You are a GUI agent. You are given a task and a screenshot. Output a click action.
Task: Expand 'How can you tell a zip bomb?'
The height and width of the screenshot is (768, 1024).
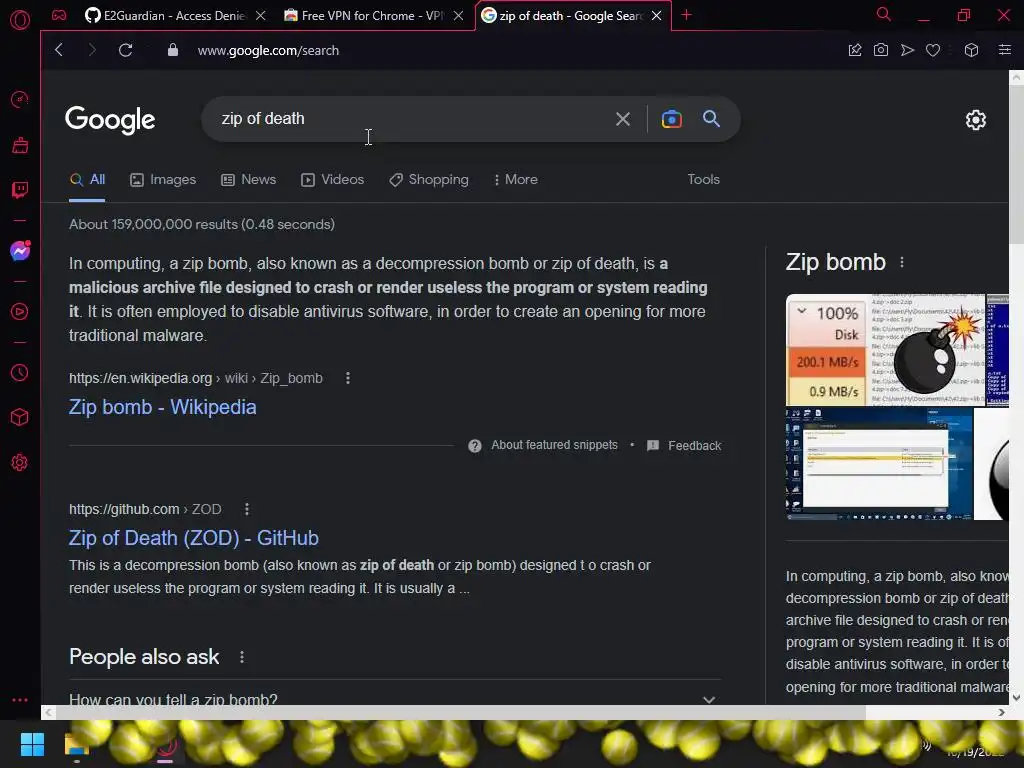tap(395, 699)
